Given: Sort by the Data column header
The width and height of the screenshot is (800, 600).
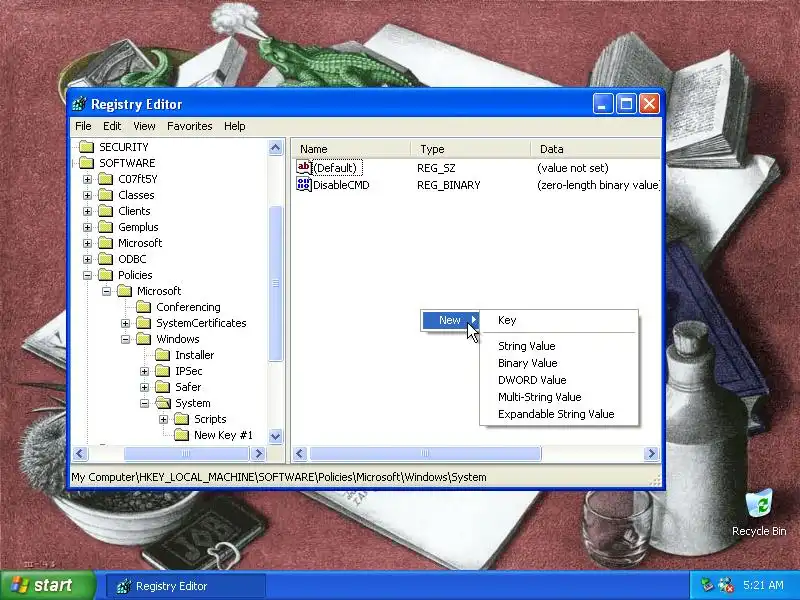Looking at the screenshot, I should coord(595,149).
